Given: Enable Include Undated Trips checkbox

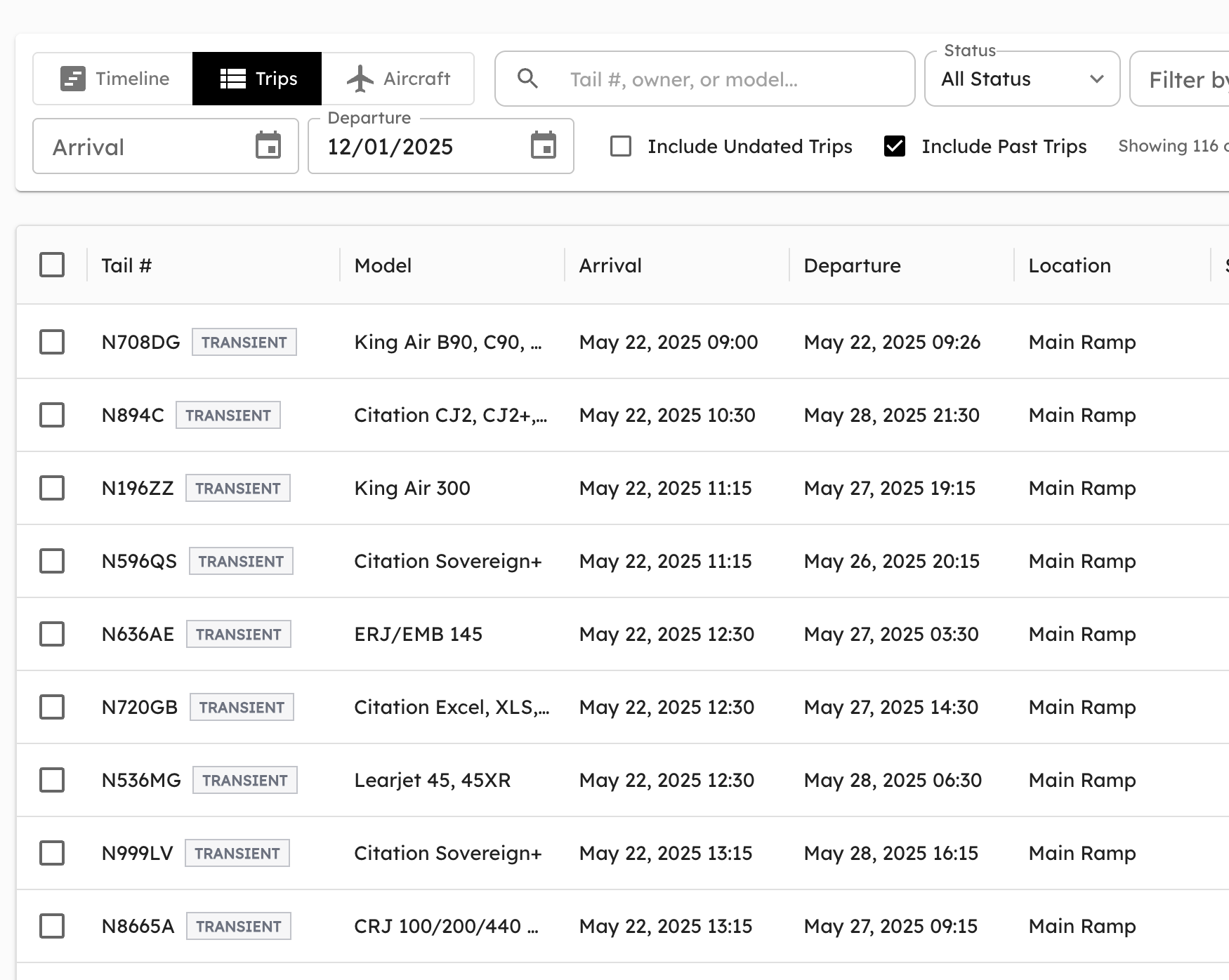Looking at the screenshot, I should [621, 146].
